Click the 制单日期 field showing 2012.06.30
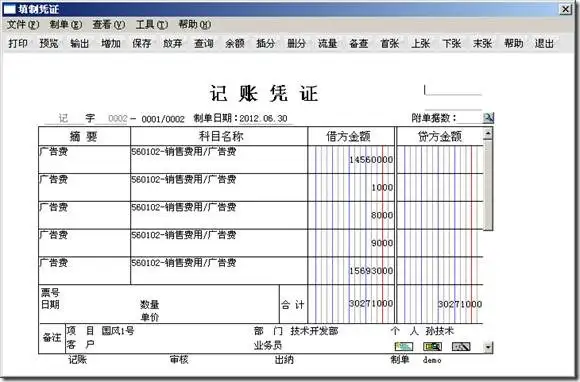The image size is (580, 382). (263, 119)
